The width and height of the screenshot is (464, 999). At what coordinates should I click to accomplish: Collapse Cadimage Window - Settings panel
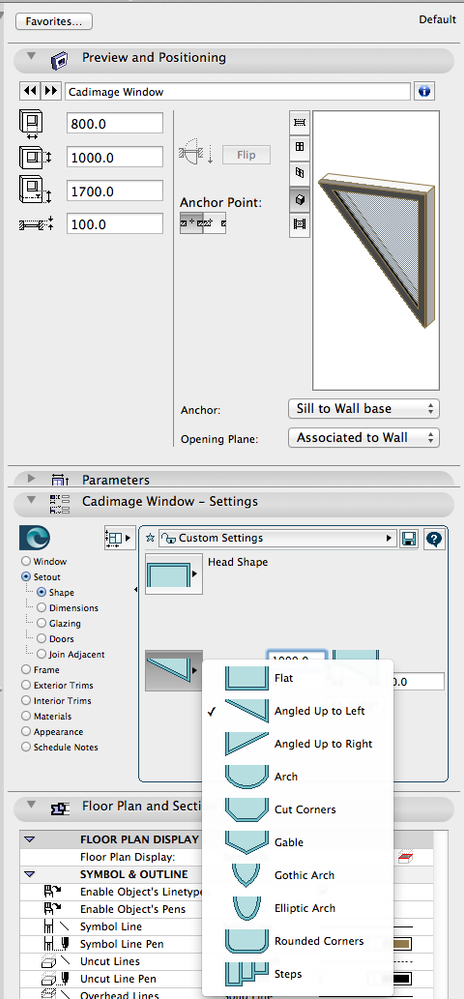(x=31, y=501)
